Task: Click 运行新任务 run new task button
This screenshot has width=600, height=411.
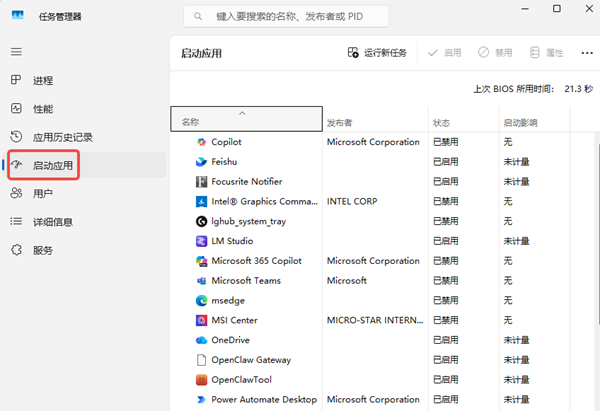Action: 377,53
